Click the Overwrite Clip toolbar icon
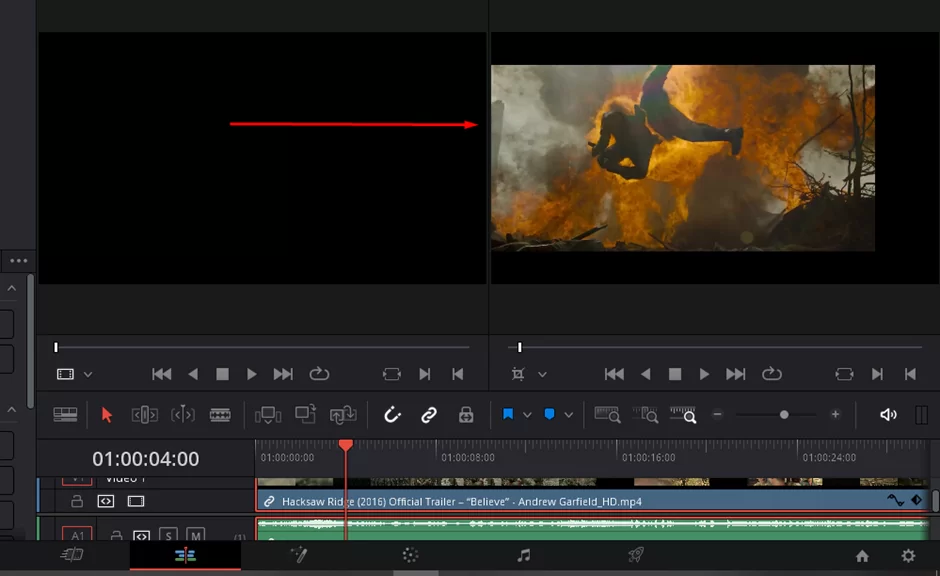Screen dimensions: 940x576 click(x=305, y=415)
